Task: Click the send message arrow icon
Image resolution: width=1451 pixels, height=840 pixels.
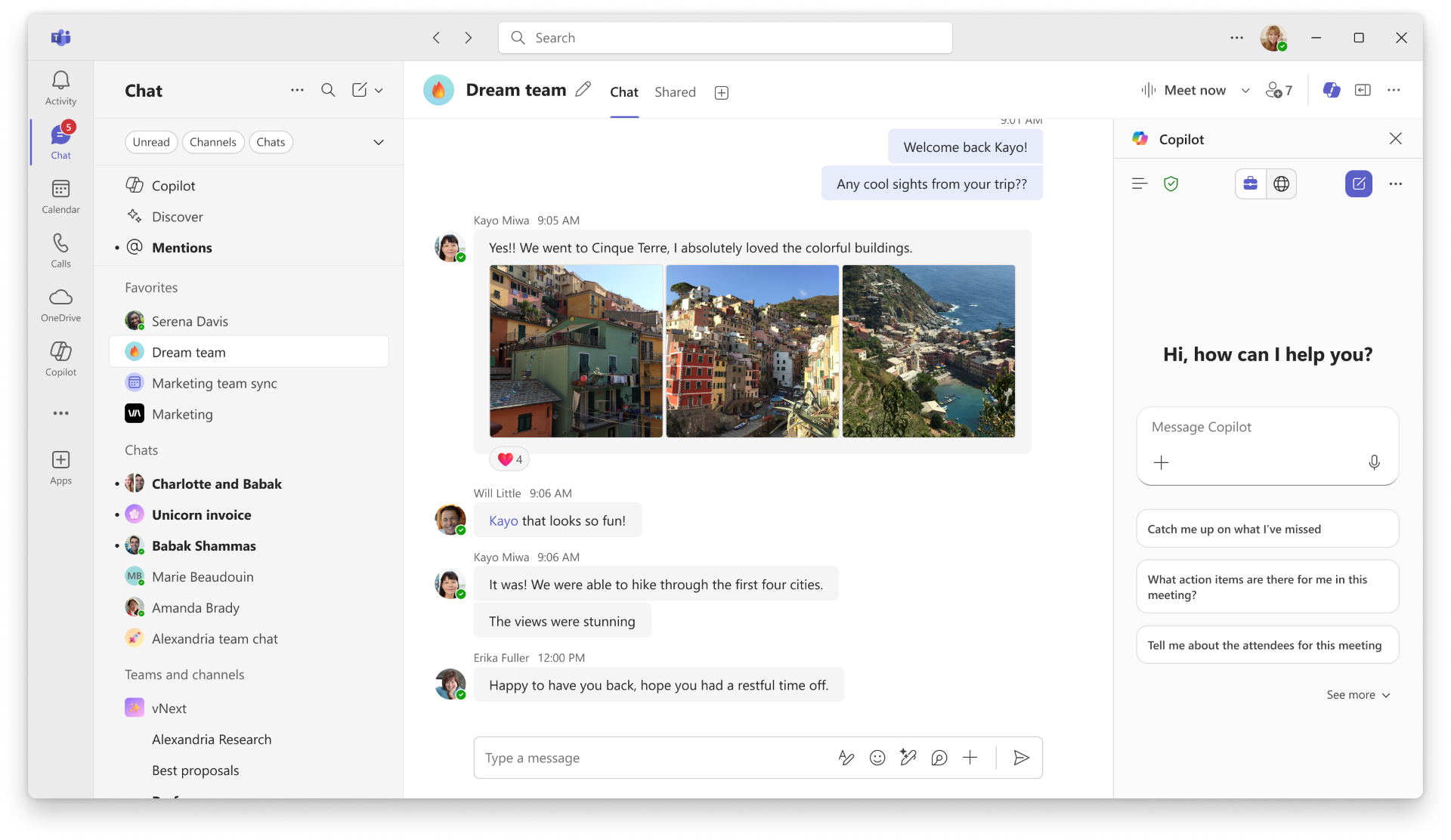Action: tap(1021, 758)
